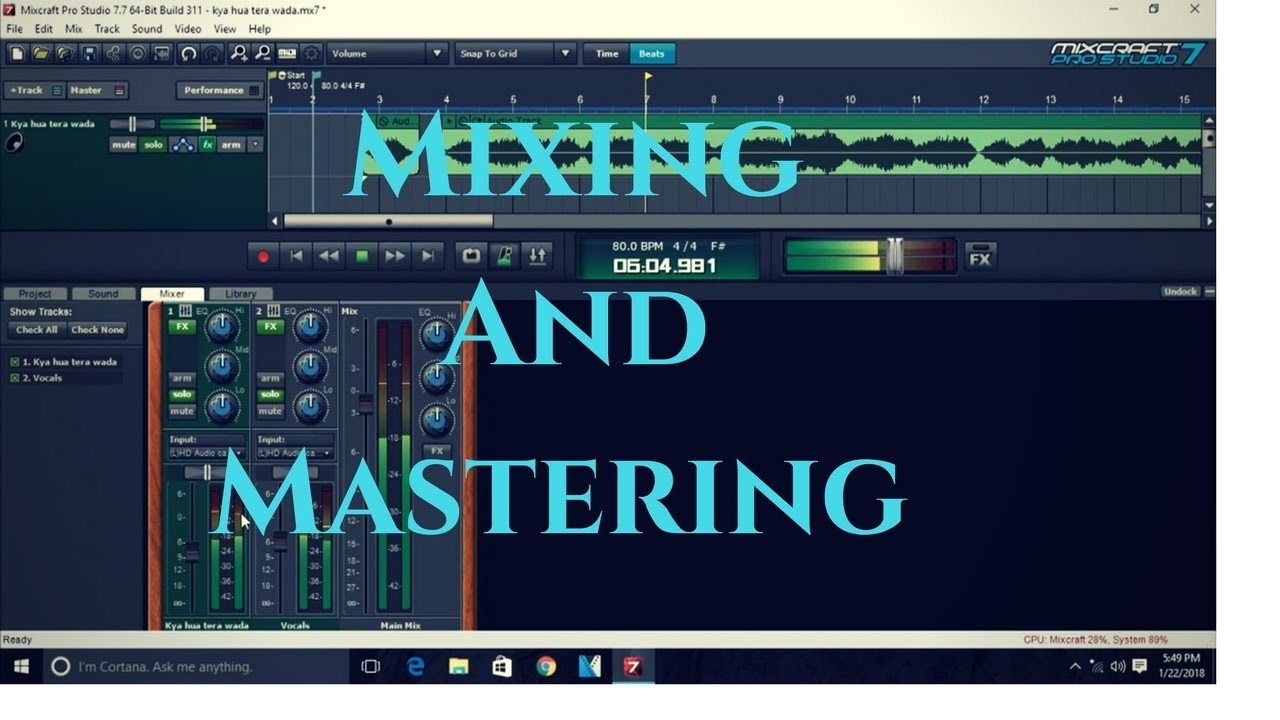The width and height of the screenshot is (1280, 720).
Task: Click the Main Mix volume fader
Action: tap(365, 402)
